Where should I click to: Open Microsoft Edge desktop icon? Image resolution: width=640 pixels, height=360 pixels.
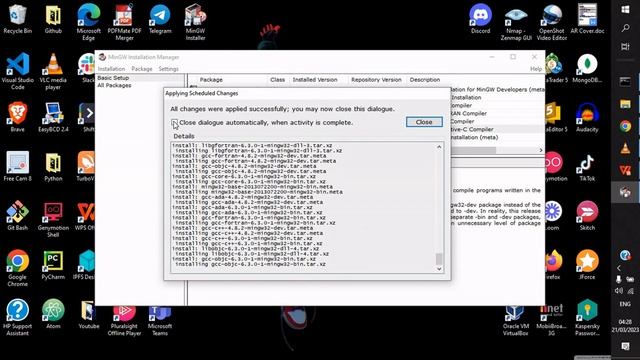[89, 22]
